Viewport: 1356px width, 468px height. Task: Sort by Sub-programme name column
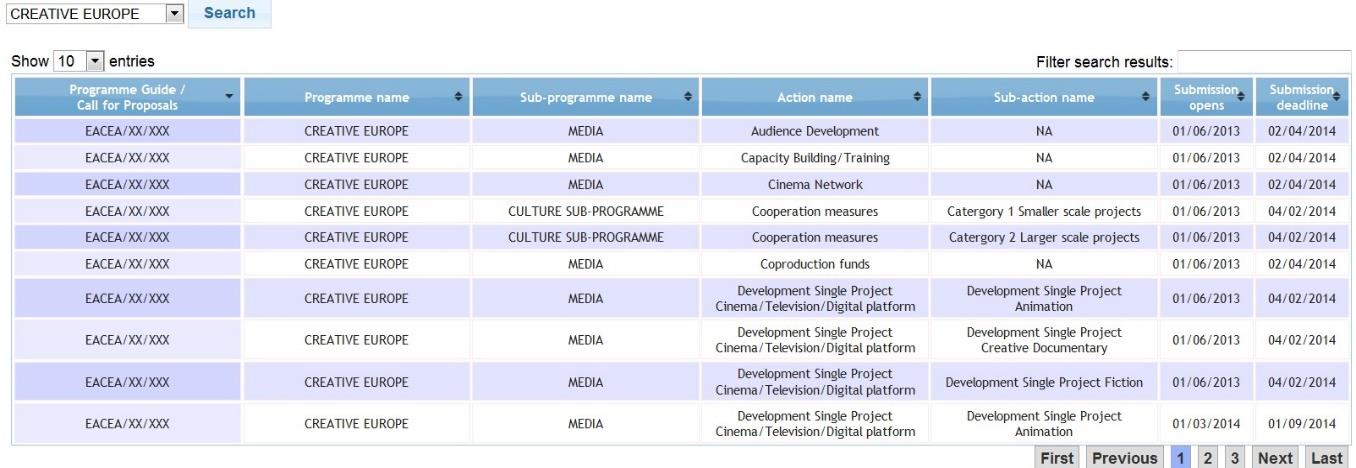coord(585,97)
